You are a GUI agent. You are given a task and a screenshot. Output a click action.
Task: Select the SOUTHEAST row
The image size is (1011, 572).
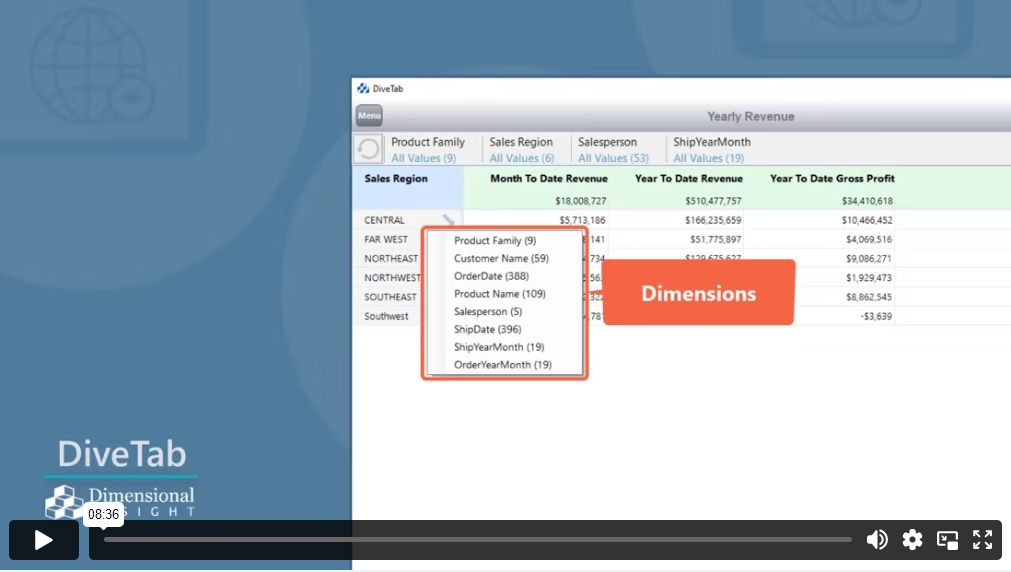[390, 297]
